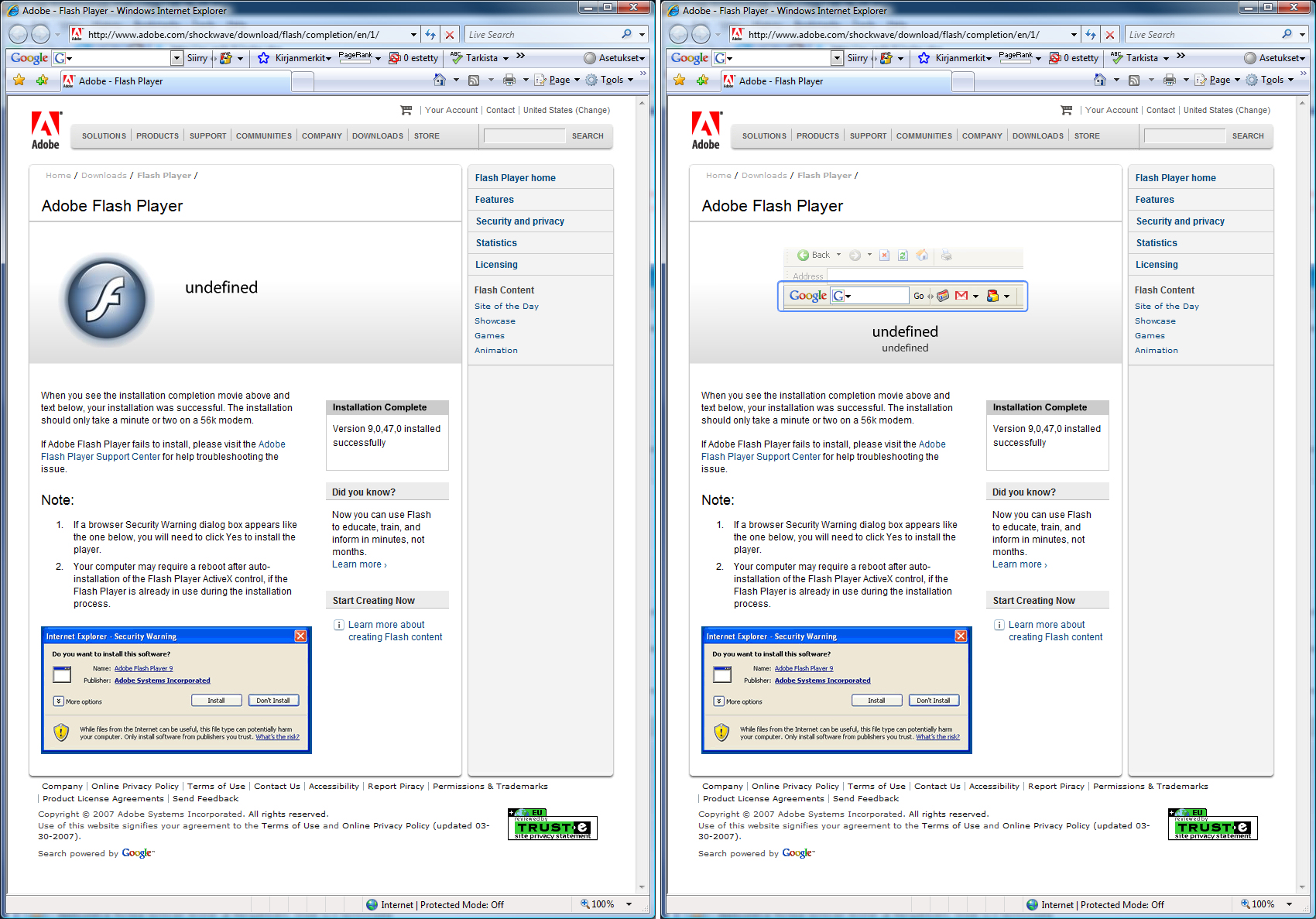Click the Home icon in left window toolbar
Image resolution: width=1316 pixels, height=919 pixels.
[440, 80]
